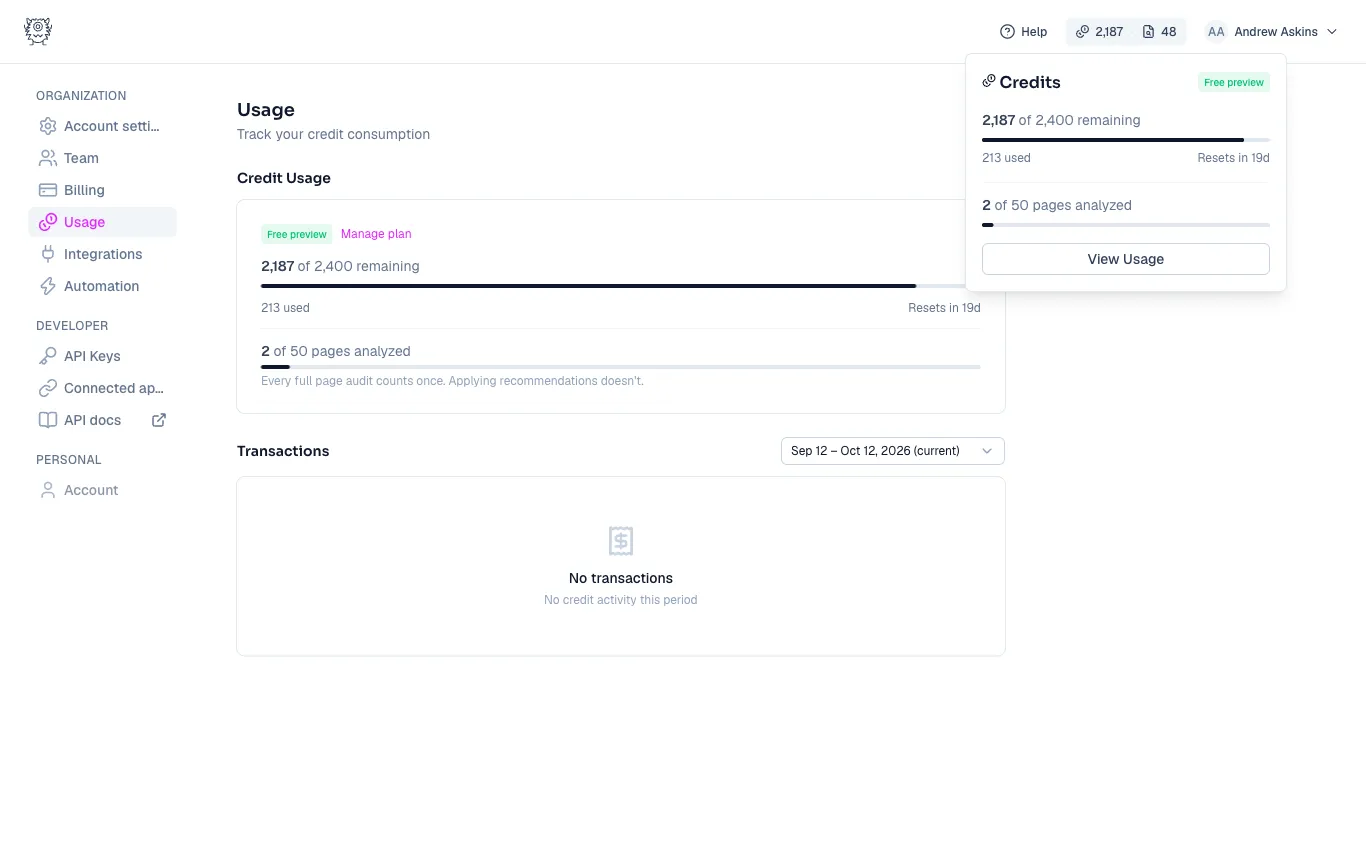1366x854 pixels.
Task: Click the API docs book icon
Action: pyautogui.click(x=47, y=420)
